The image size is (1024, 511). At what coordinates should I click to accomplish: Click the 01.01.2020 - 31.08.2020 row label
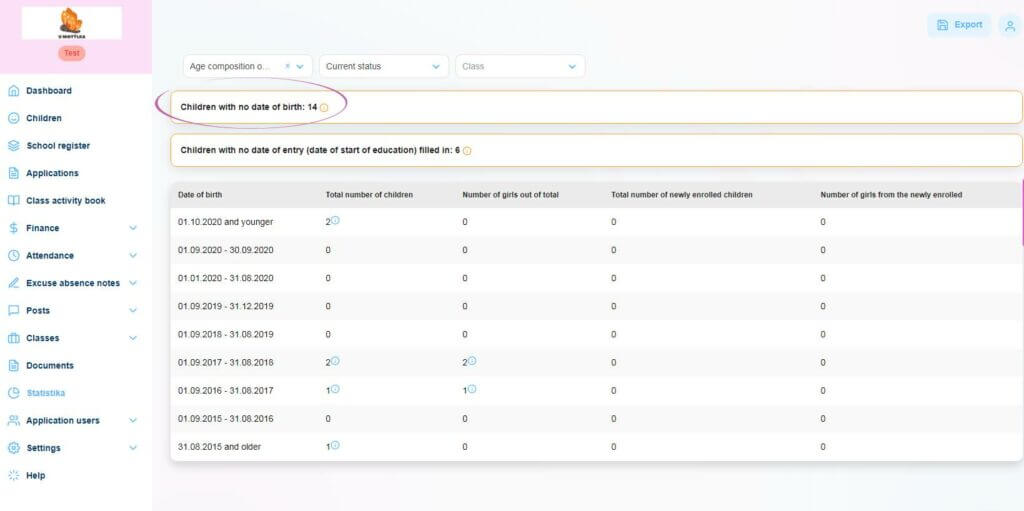click(225, 278)
